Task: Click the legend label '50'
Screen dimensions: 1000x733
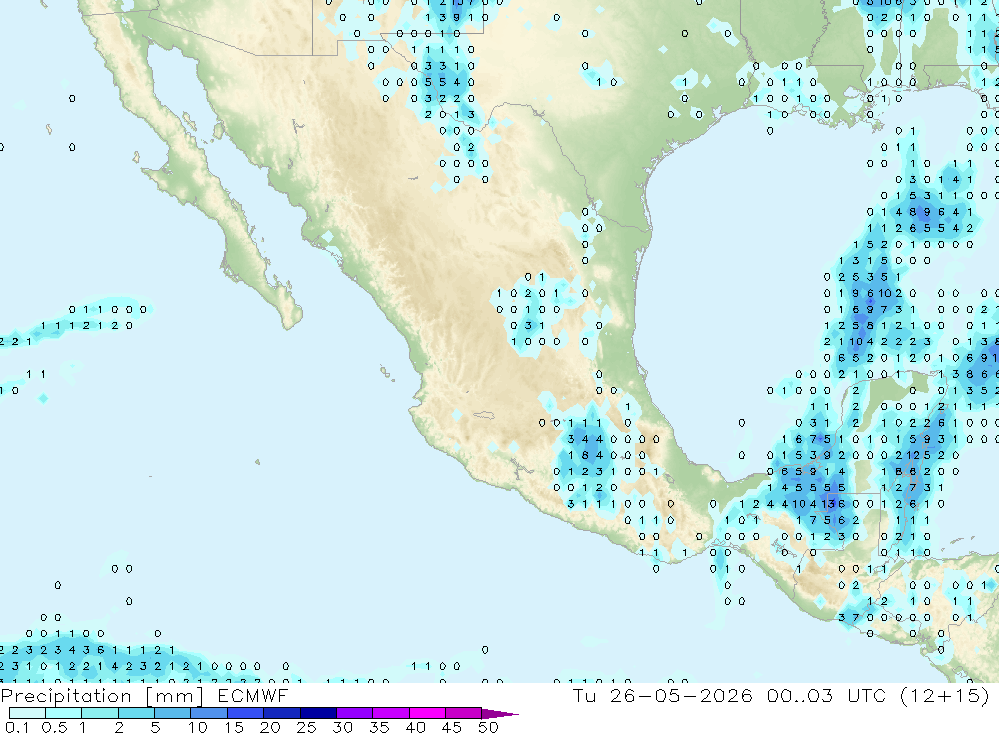Action: pyautogui.click(x=488, y=727)
